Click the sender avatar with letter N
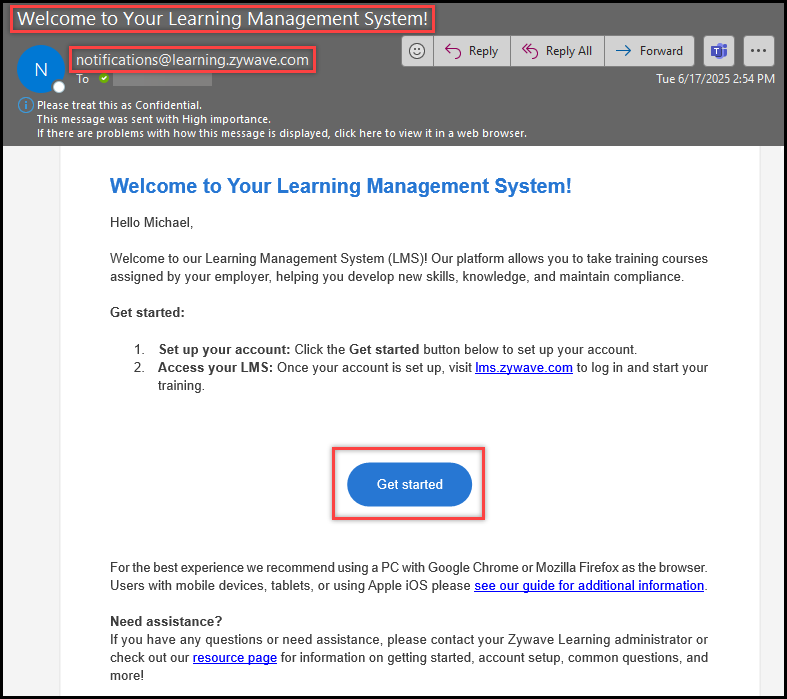 41,69
